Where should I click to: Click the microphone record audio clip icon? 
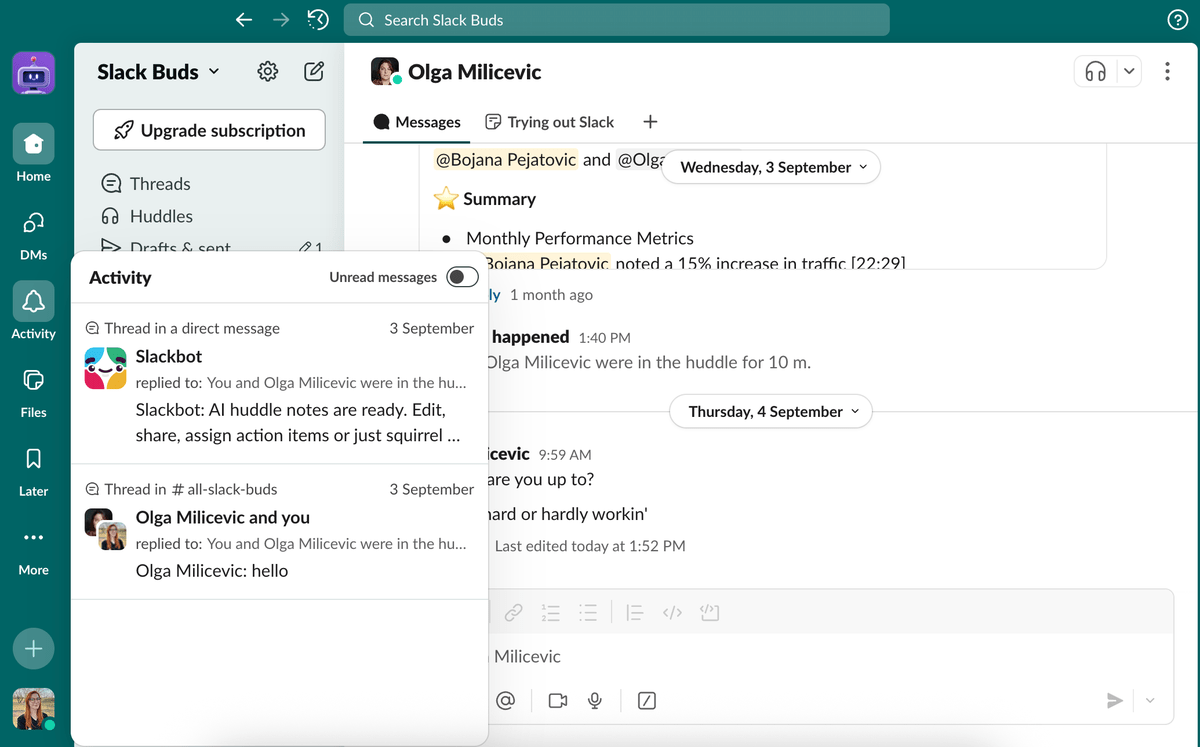coord(595,701)
